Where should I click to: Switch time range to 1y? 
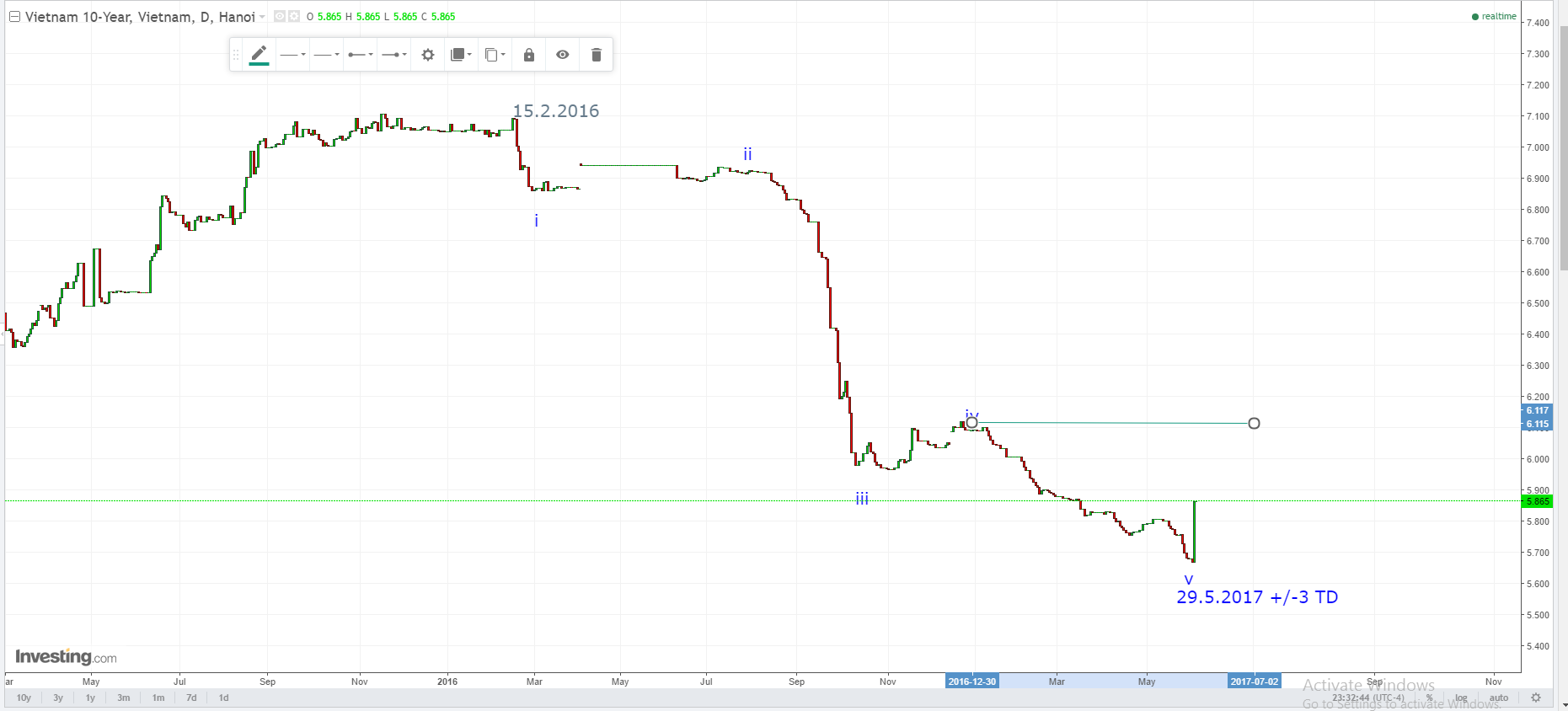click(x=90, y=698)
